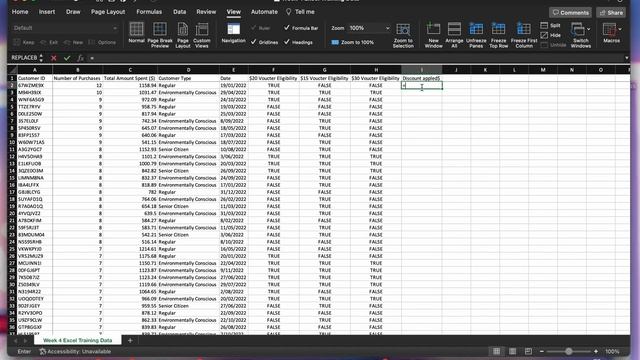
Task: Select Page Layout view icon in status bar
Action: (512, 351)
